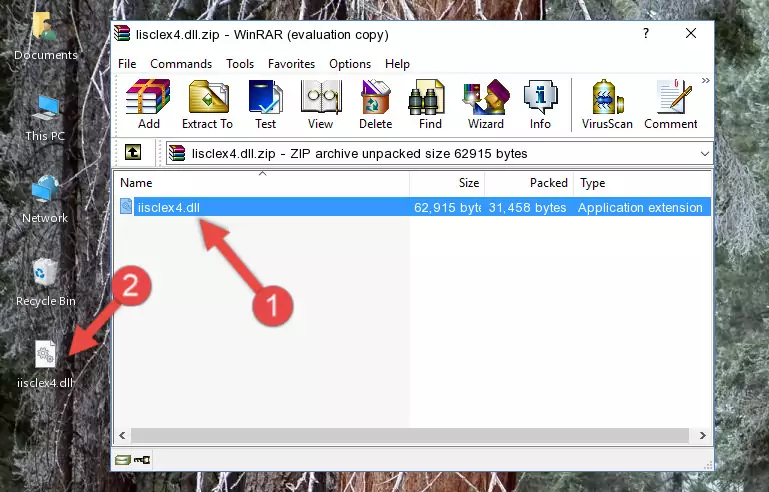
Task: Run the Test archive tool
Action: pos(265,104)
